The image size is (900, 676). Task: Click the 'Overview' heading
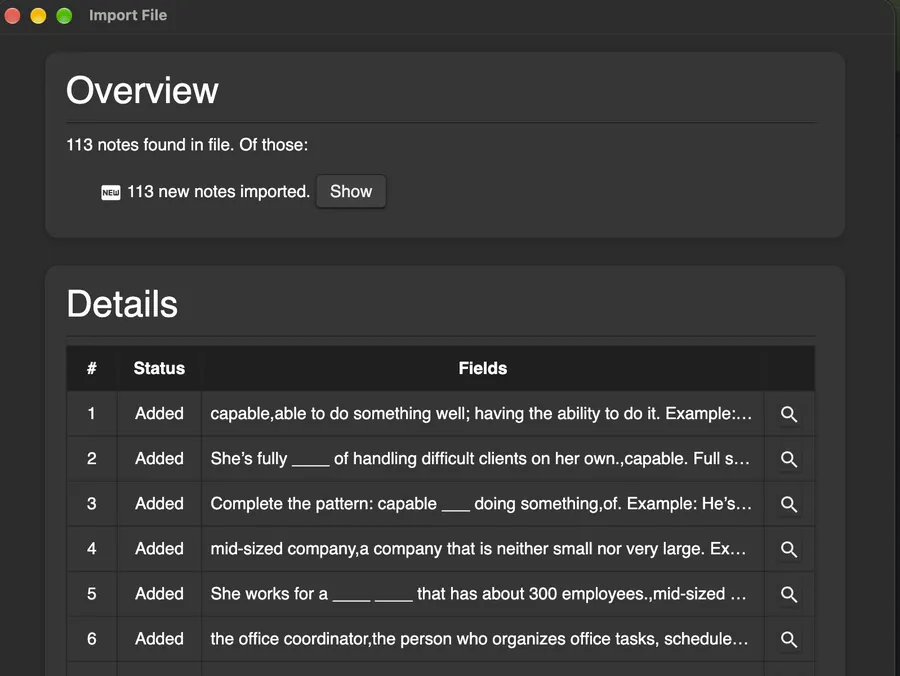tap(142, 91)
